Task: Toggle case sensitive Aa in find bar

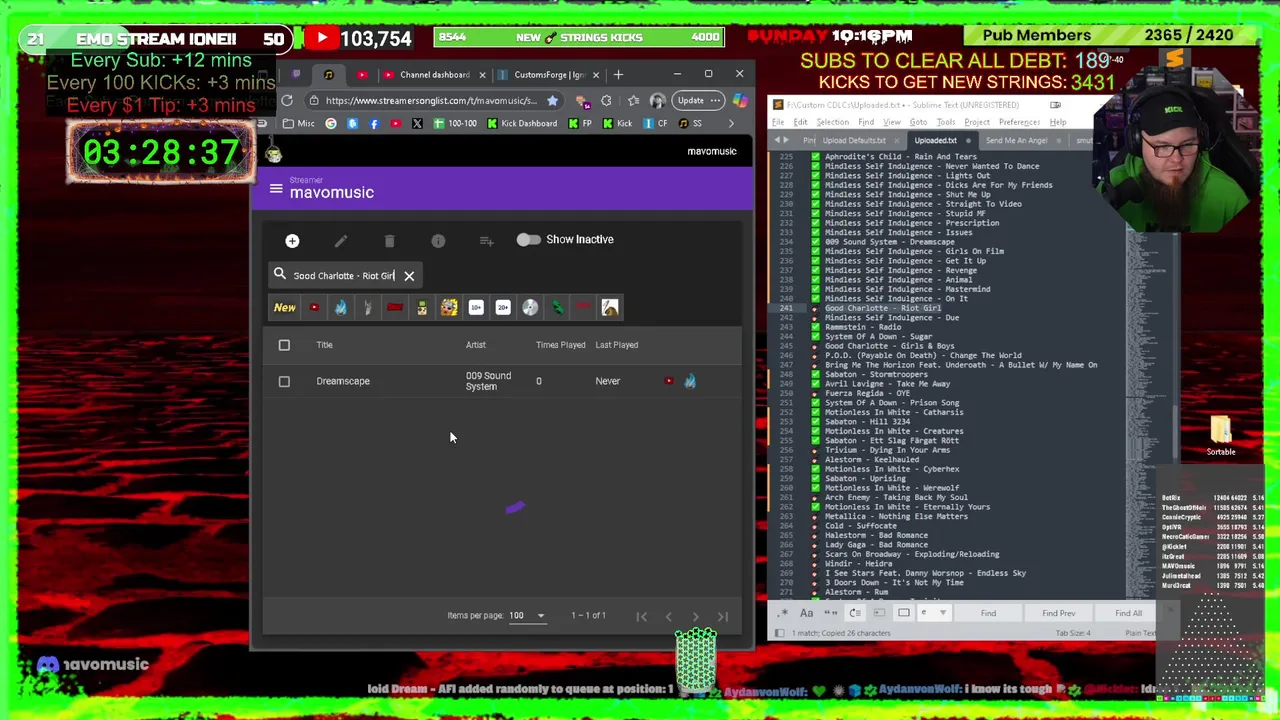Action: coord(806,613)
